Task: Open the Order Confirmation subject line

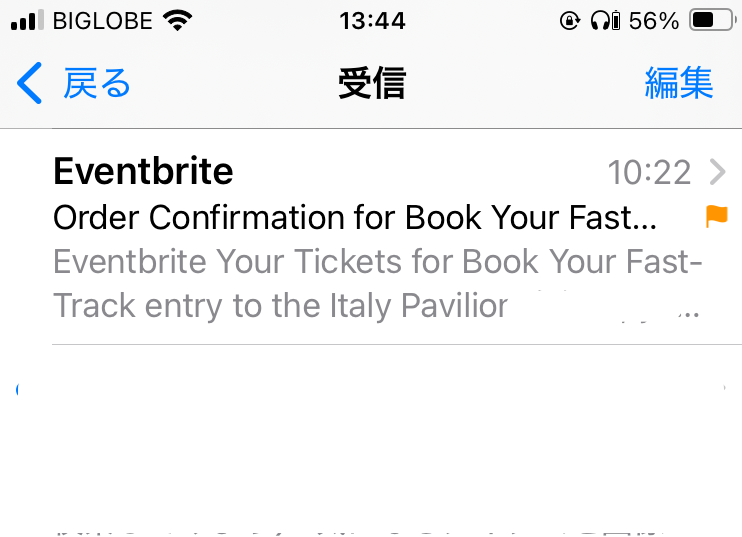Action: [354, 217]
